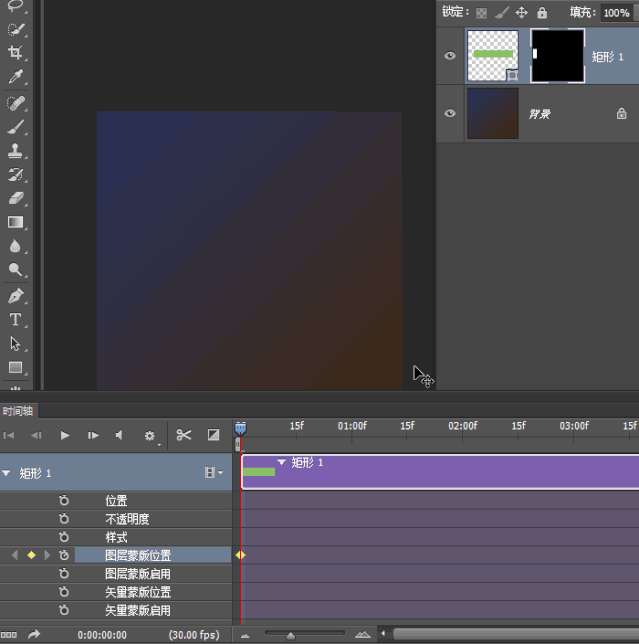The image size is (639, 644).
Task: Select the Clone Stamp tool
Action: point(15,151)
